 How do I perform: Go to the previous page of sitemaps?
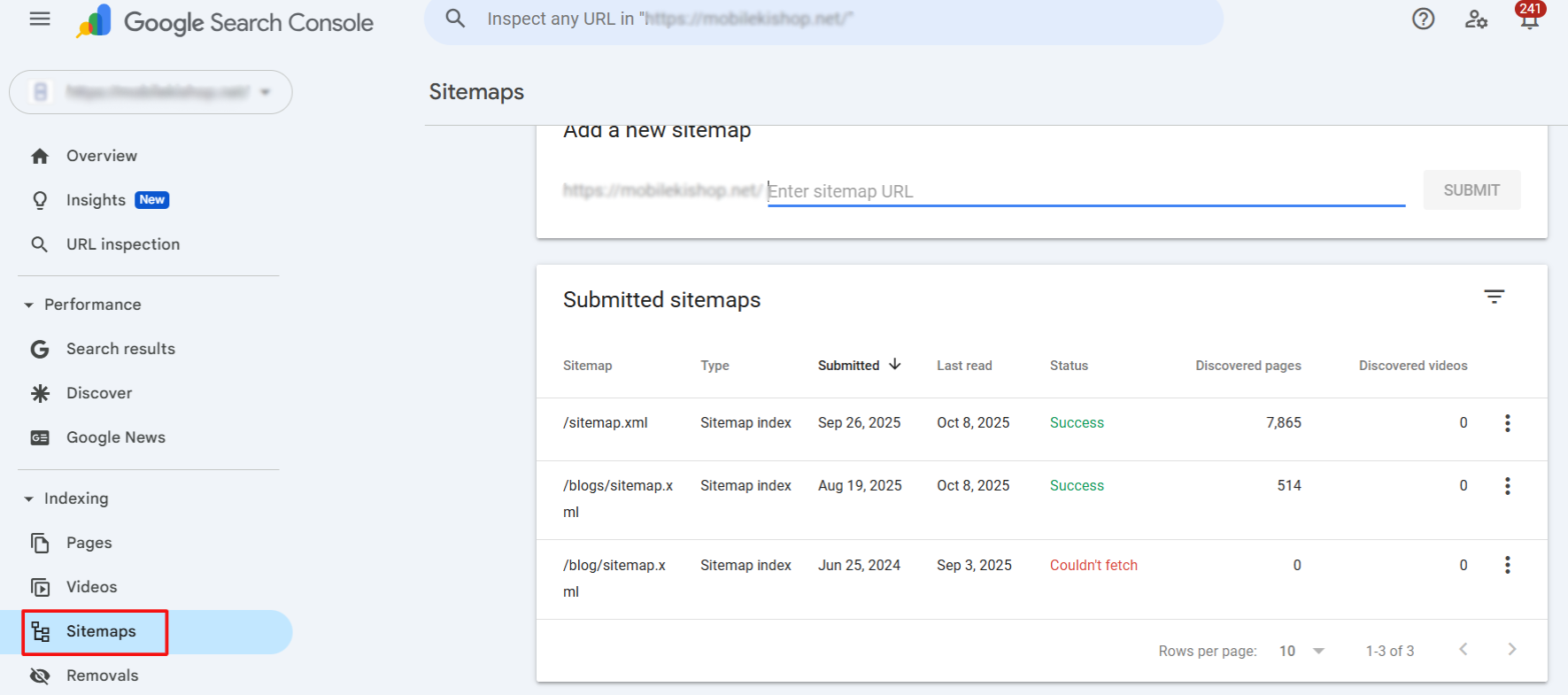pos(1464,649)
